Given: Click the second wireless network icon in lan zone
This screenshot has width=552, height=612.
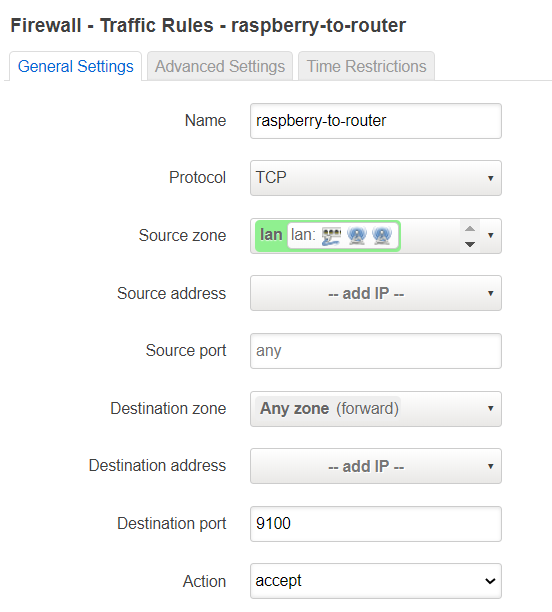Looking at the screenshot, I should (382, 236).
